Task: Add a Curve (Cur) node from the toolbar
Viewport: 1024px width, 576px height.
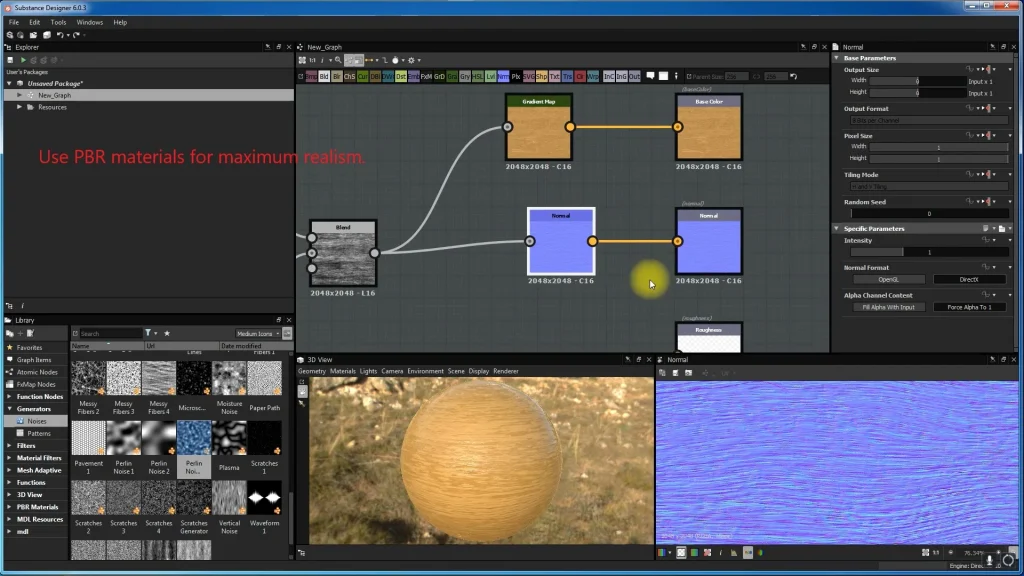Action: [x=362, y=76]
